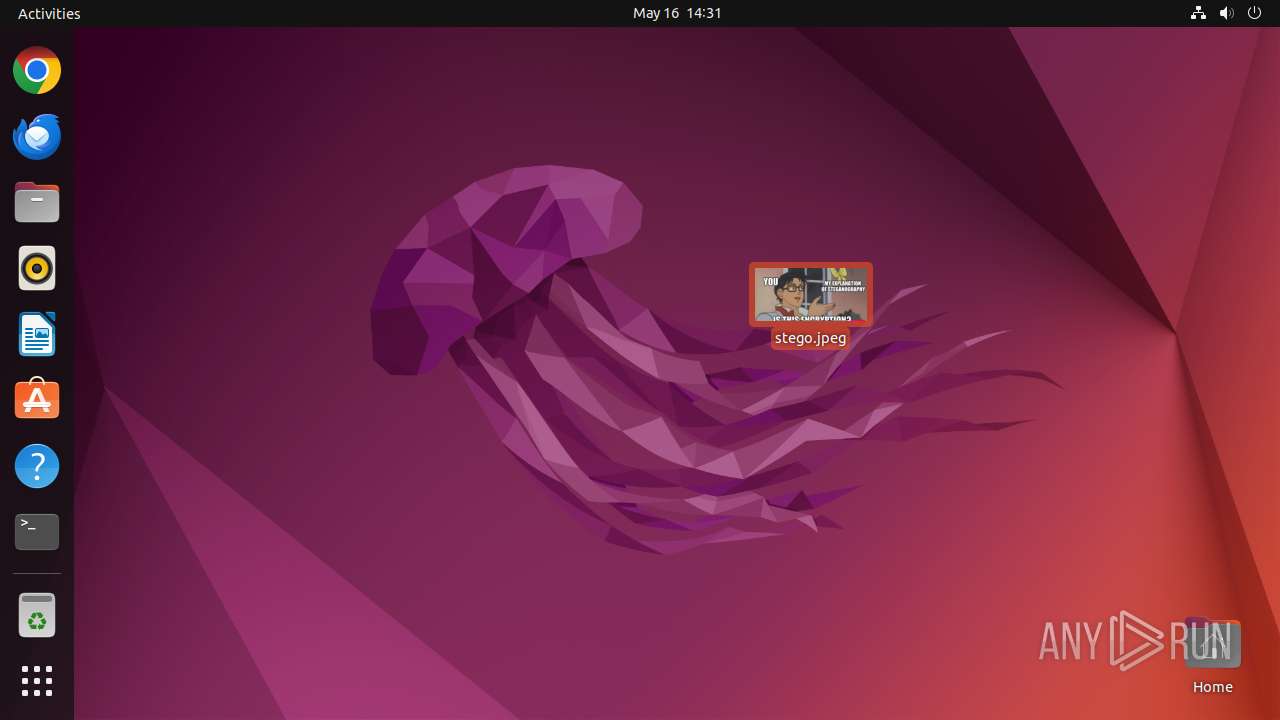Open the Trash in the dock

click(37, 615)
